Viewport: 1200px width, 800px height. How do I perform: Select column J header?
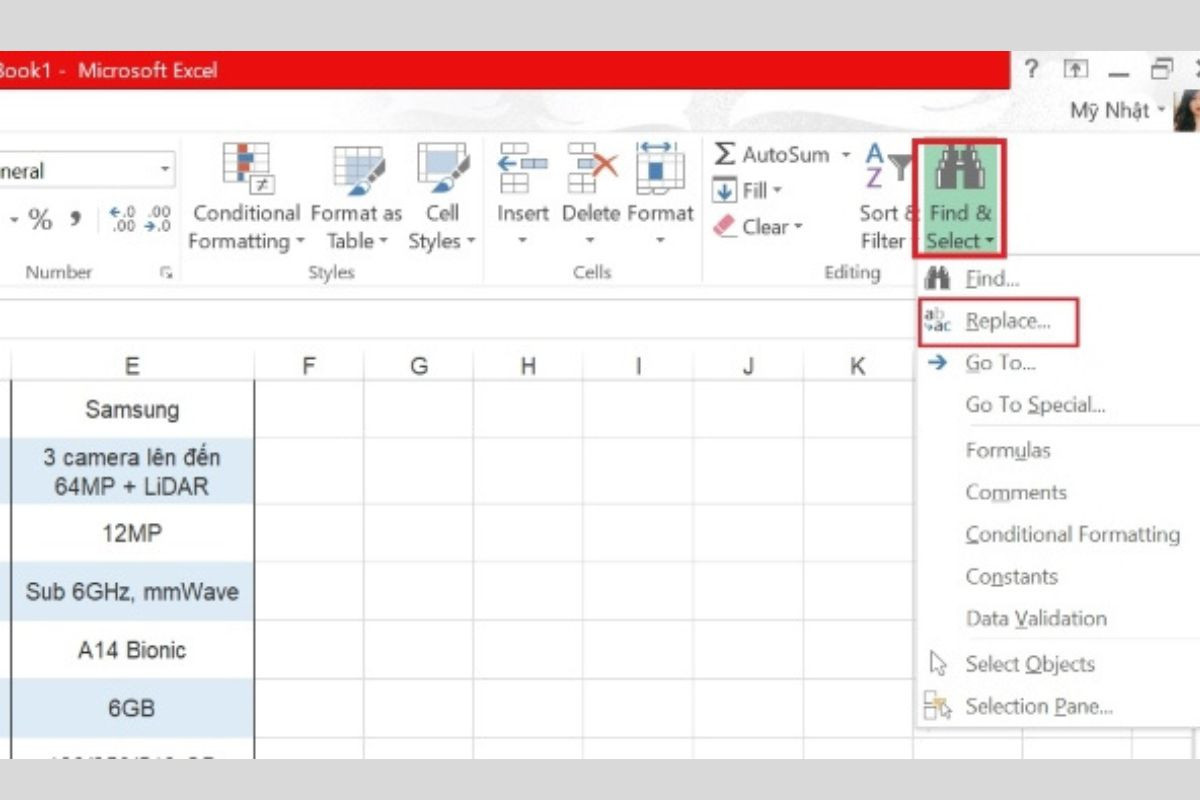749,366
